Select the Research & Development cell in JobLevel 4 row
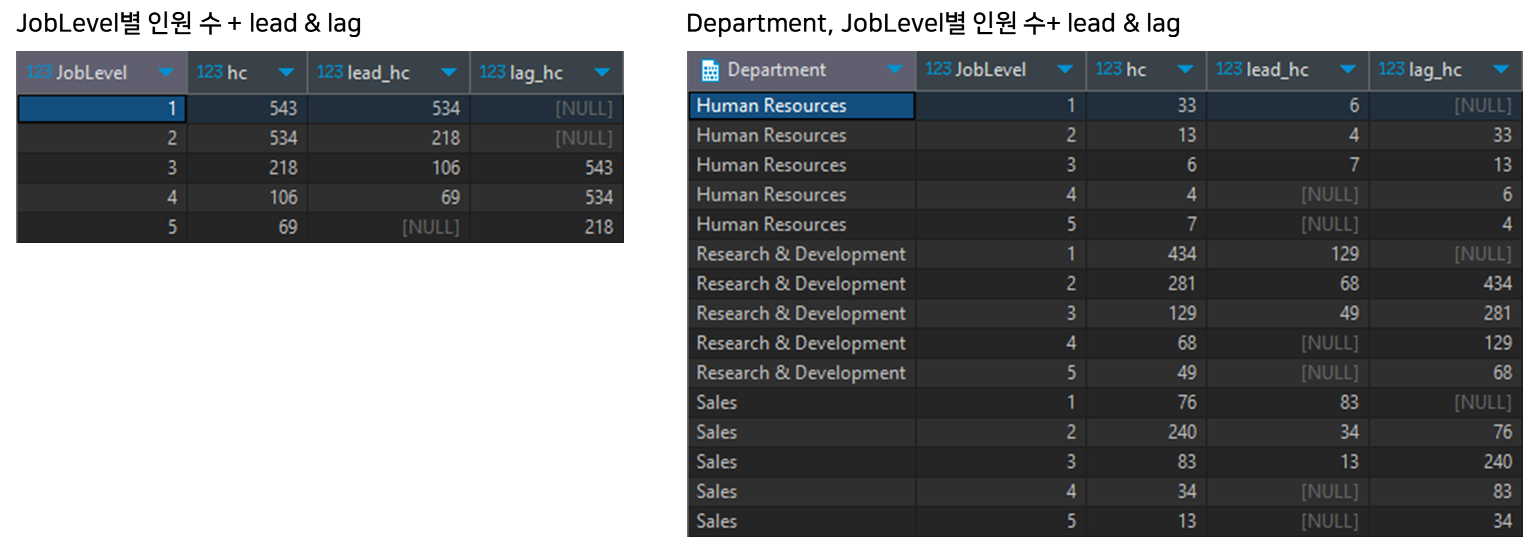Viewport: 1523px width, 537px height. pyautogui.click(x=802, y=343)
